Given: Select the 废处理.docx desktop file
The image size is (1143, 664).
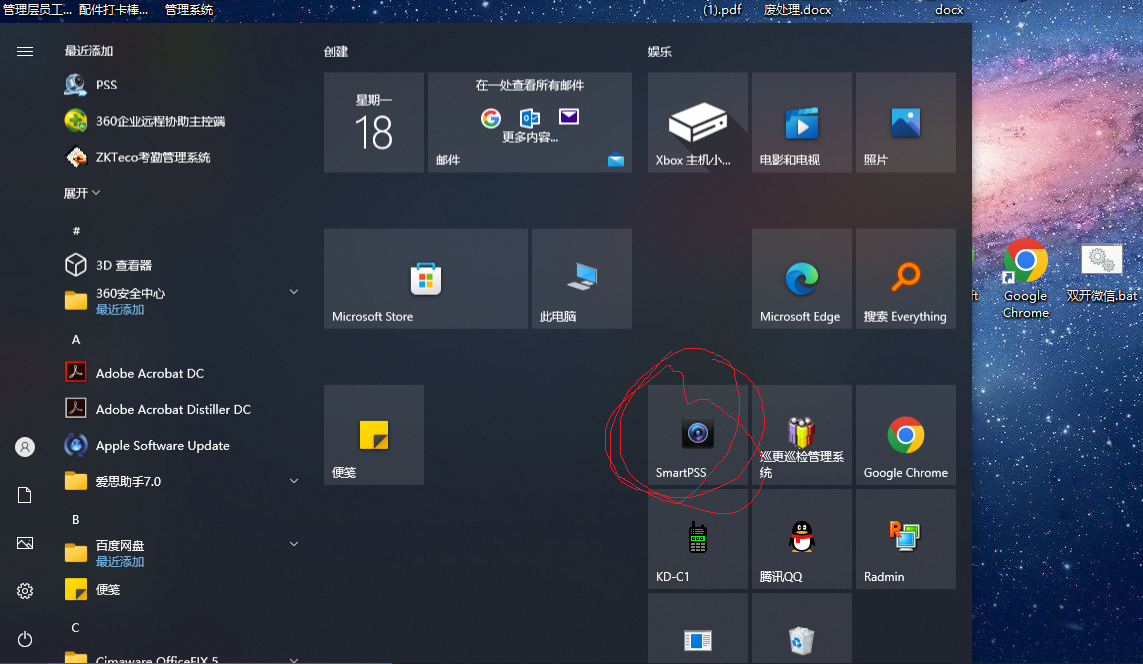Looking at the screenshot, I should 797,9.
